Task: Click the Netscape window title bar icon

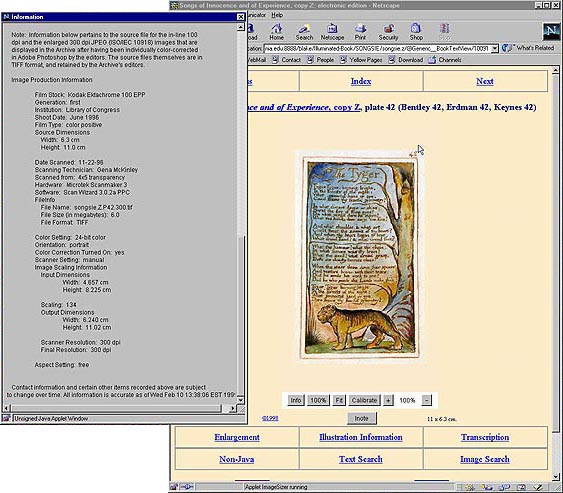Action: pos(174,5)
